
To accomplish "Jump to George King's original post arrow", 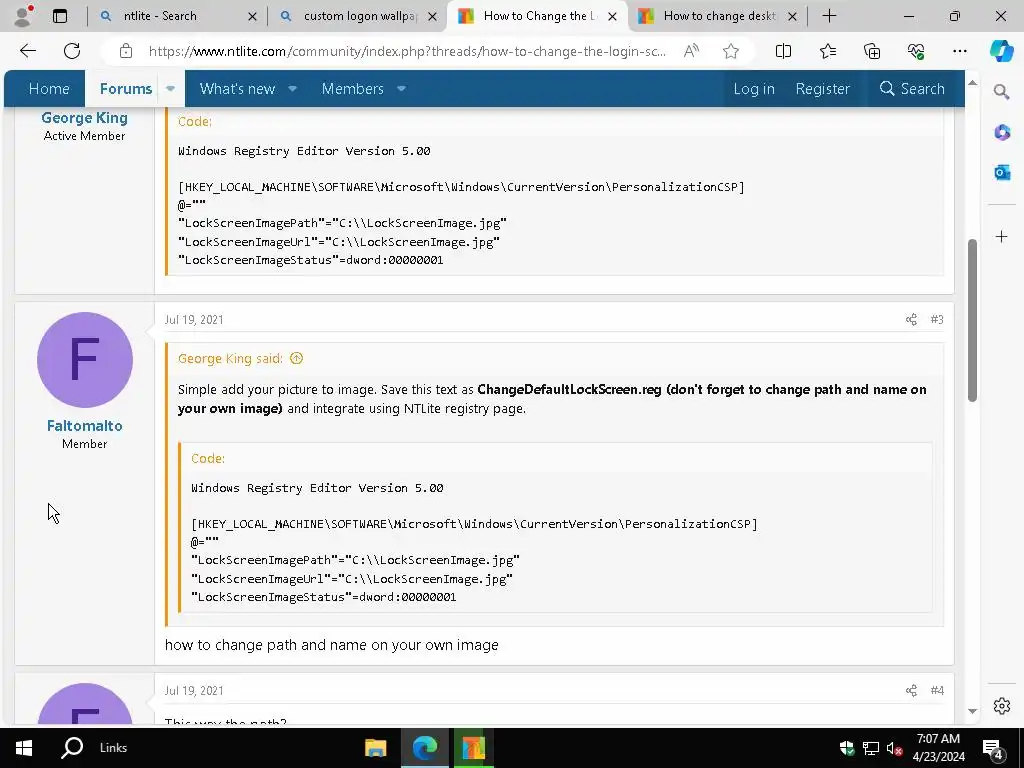I will (296, 358).
